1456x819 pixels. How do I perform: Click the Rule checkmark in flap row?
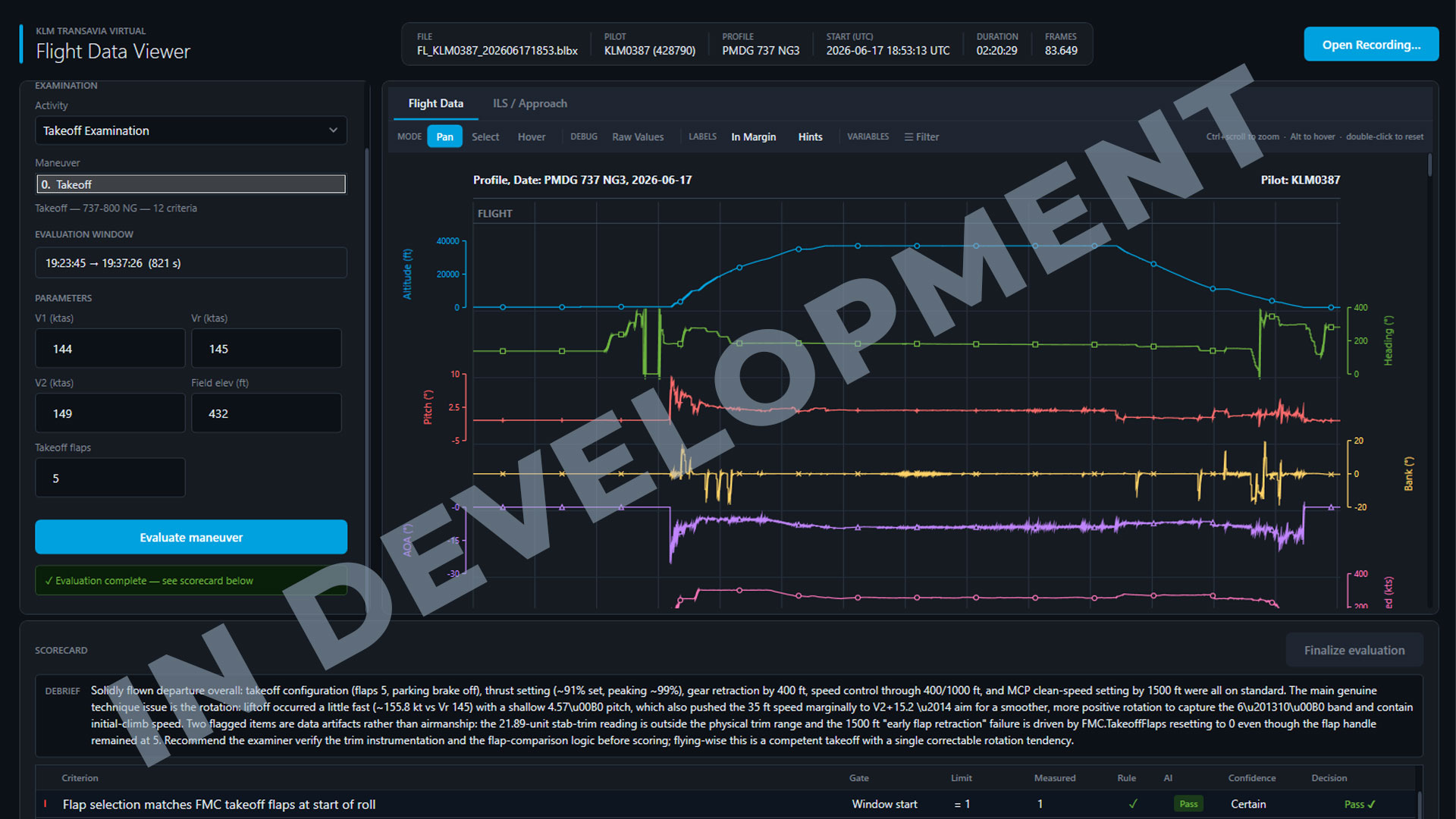pyautogui.click(x=1133, y=804)
